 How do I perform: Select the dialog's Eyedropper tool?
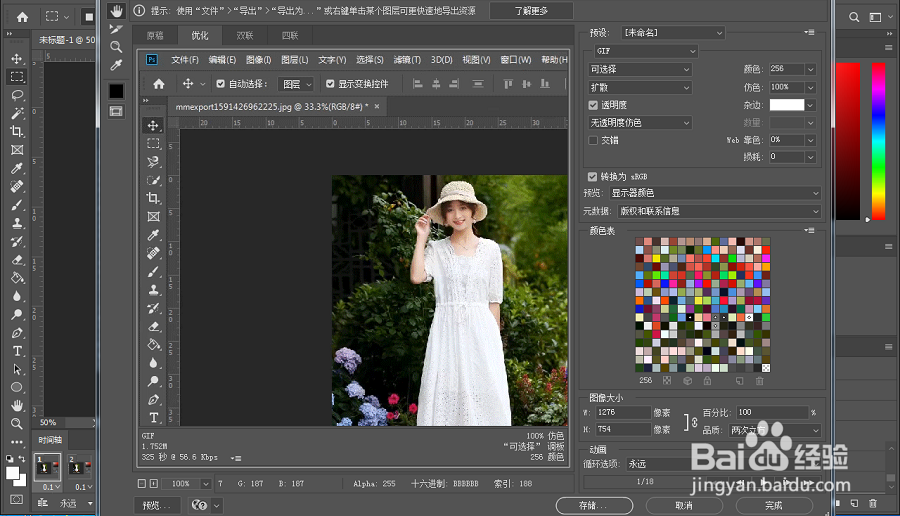[117, 65]
